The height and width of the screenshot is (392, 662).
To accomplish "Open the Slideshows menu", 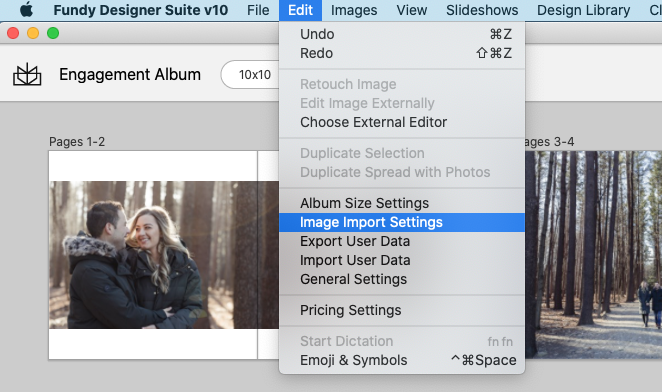I will [x=482, y=10].
